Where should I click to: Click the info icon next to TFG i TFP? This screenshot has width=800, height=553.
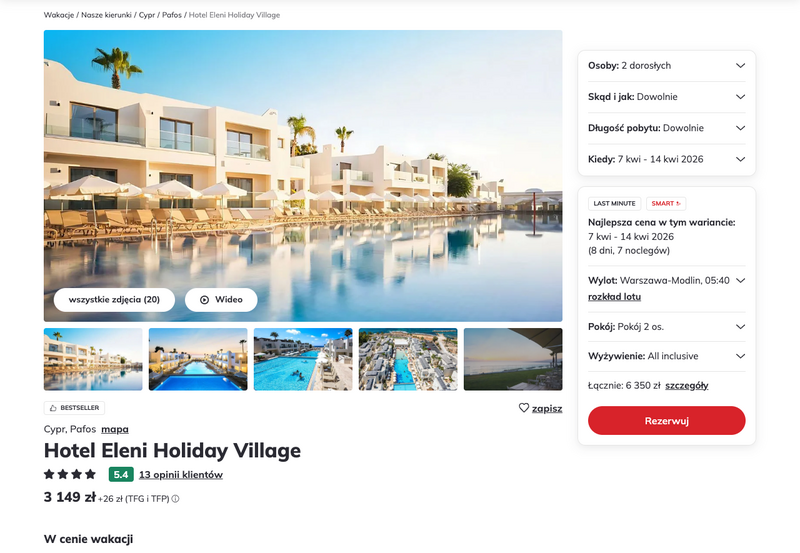coord(175,499)
